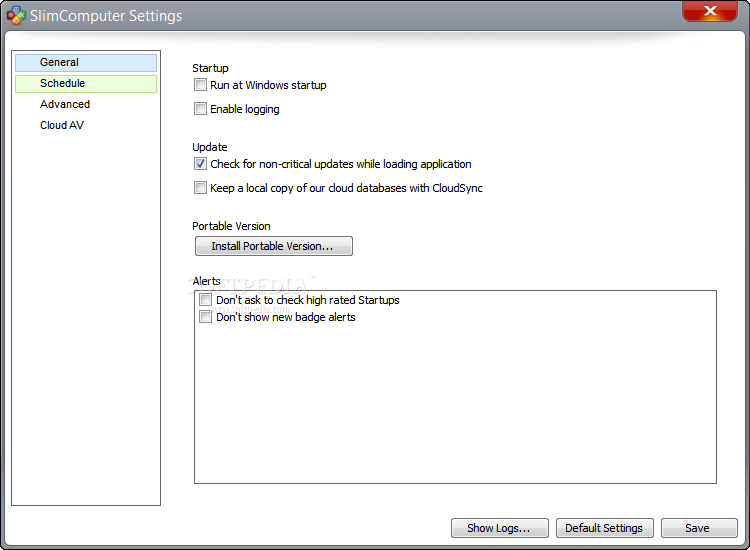Close the SlimComputer Settings window
This screenshot has height=550, width=750.
[x=710, y=11]
